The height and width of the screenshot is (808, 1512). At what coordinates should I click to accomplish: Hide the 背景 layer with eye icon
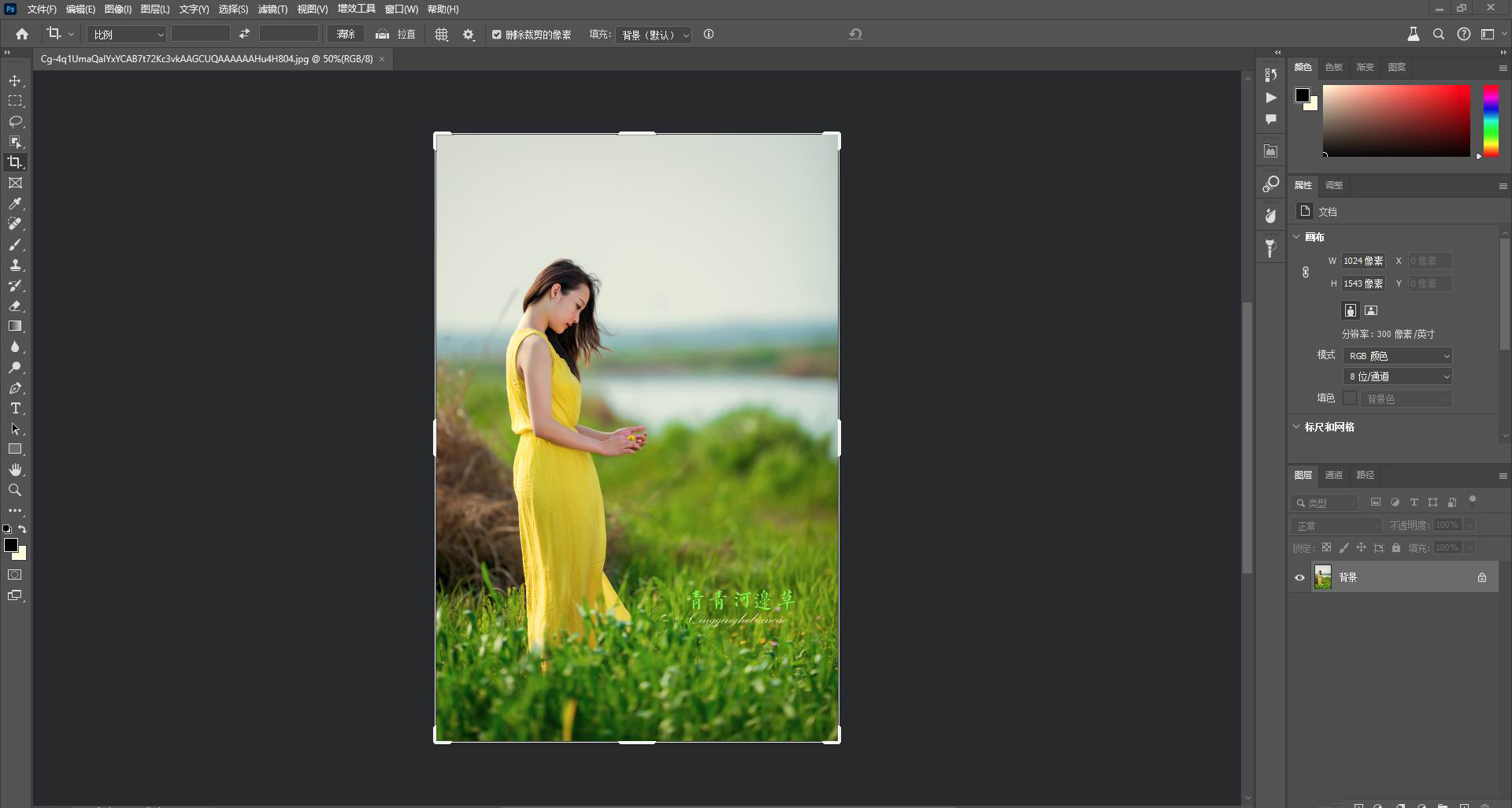[x=1300, y=578]
